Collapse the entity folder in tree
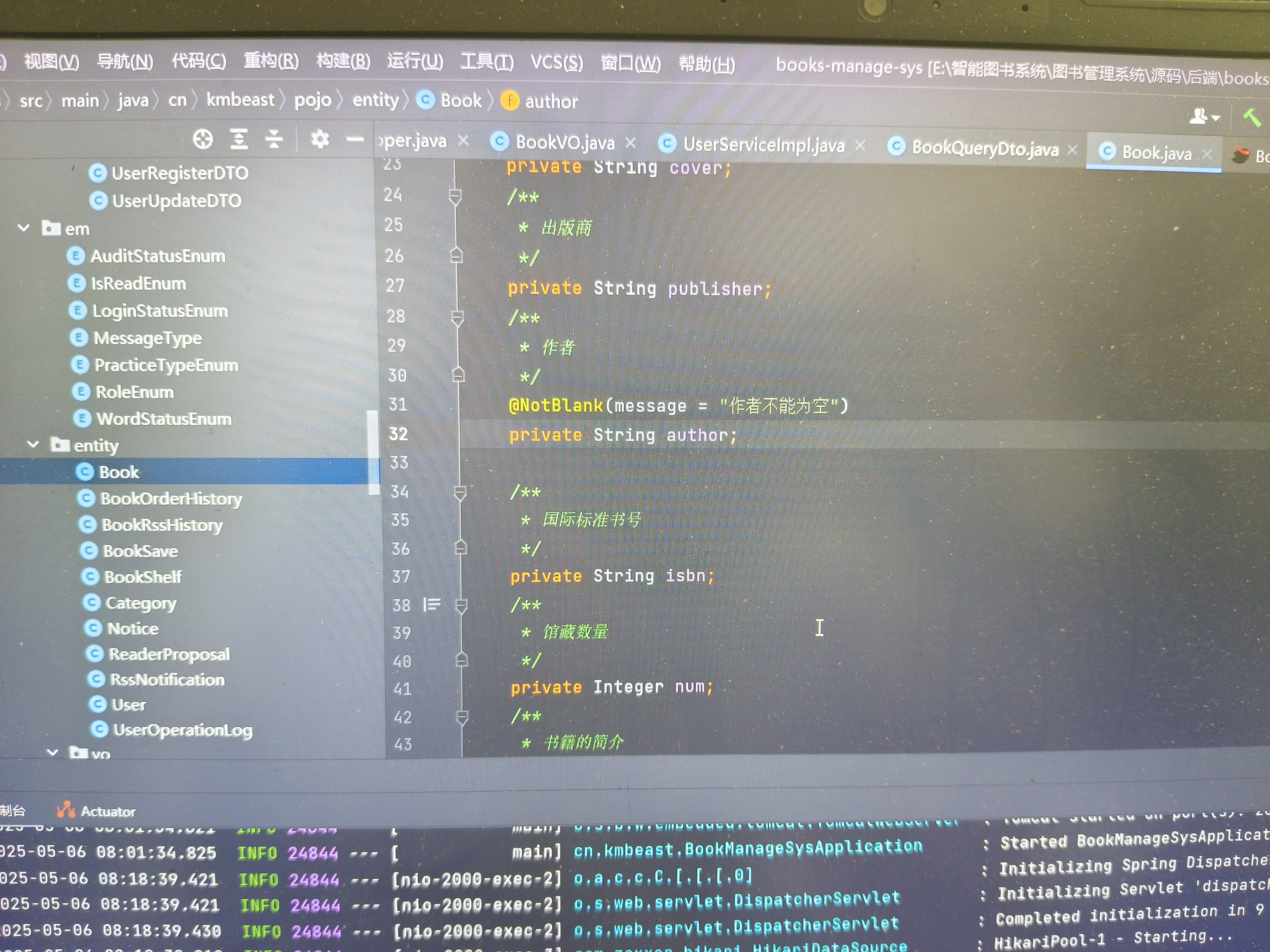The height and width of the screenshot is (952, 1270). [x=33, y=444]
